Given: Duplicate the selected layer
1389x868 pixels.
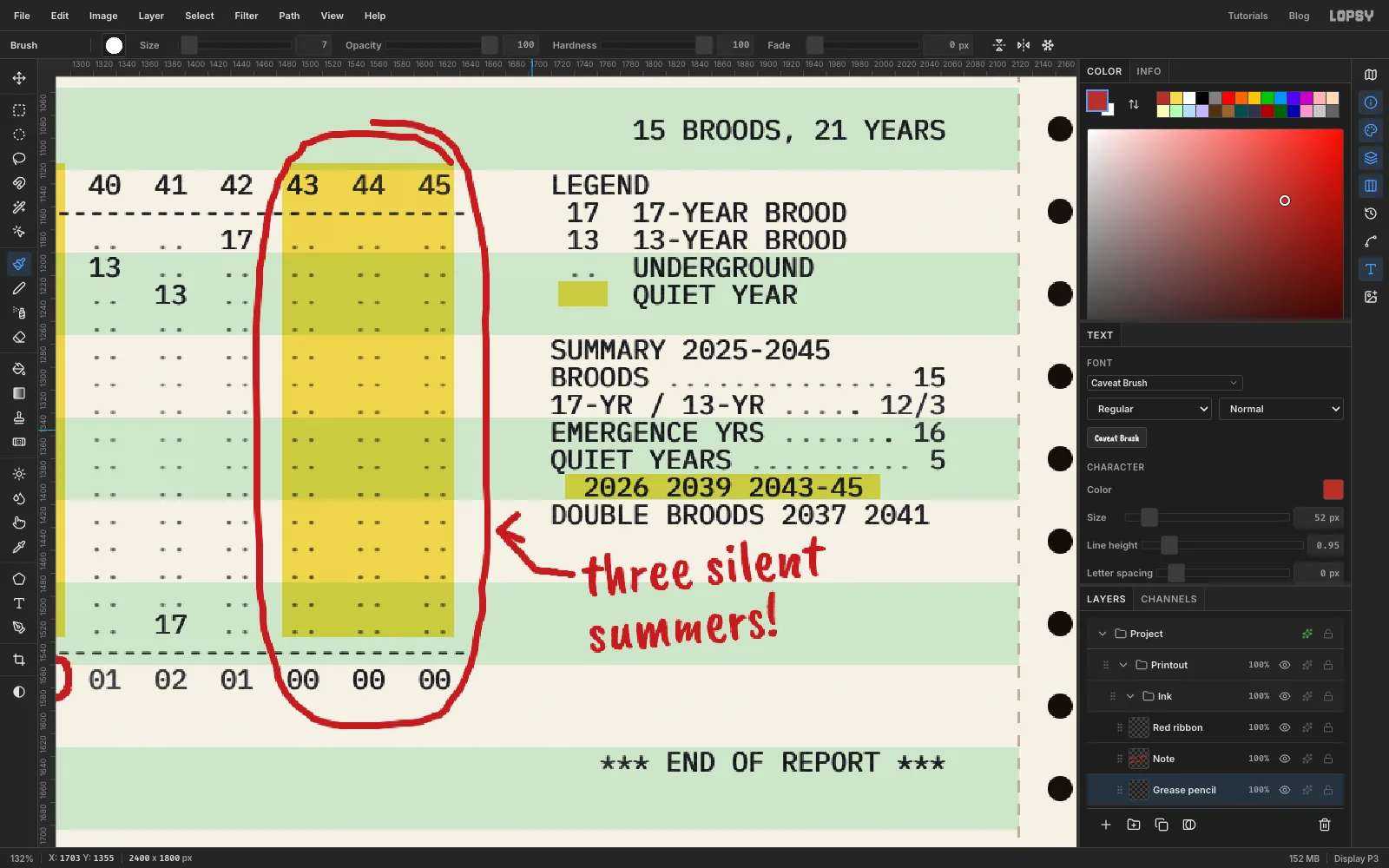Looking at the screenshot, I should pyautogui.click(x=1162, y=825).
